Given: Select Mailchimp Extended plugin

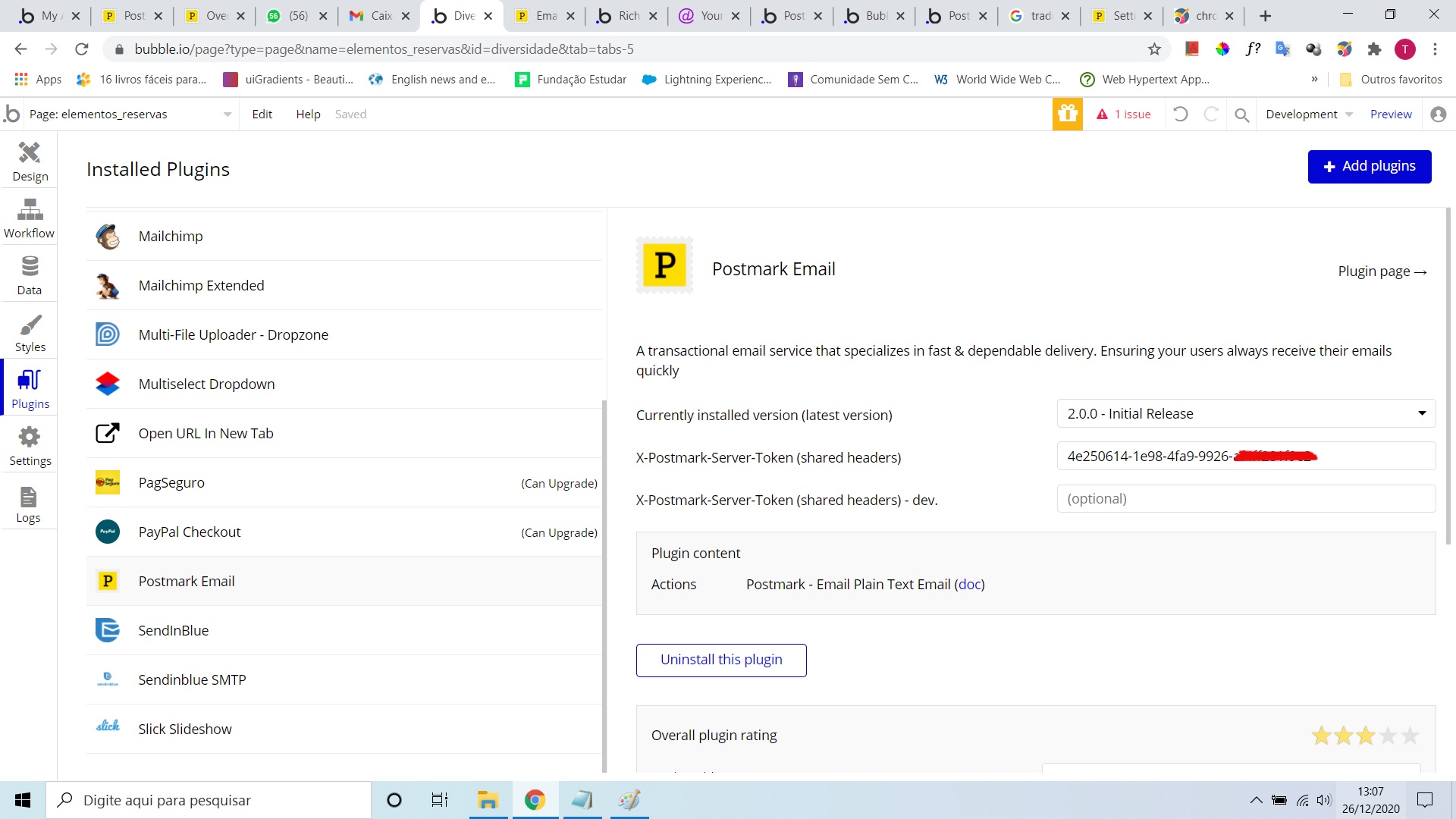Looking at the screenshot, I should pos(344,285).
